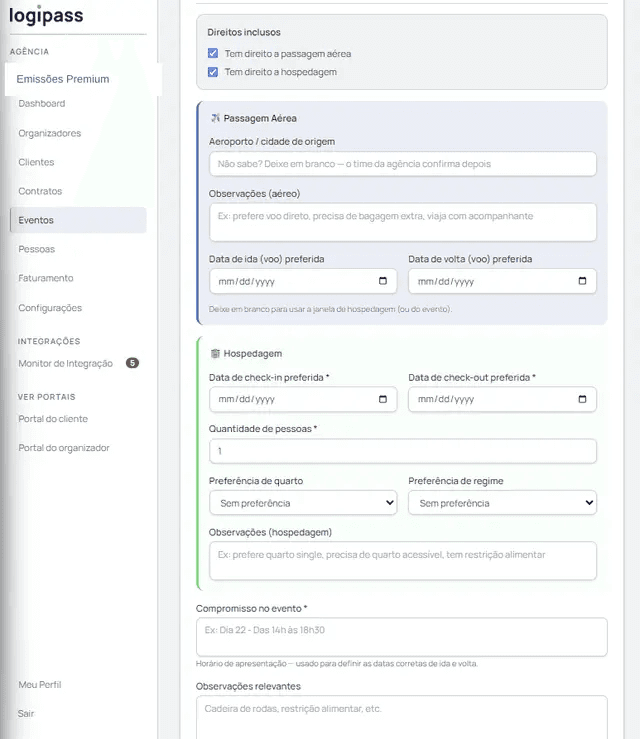Open calendar picker for preferred return flight date

click(582, 281)
